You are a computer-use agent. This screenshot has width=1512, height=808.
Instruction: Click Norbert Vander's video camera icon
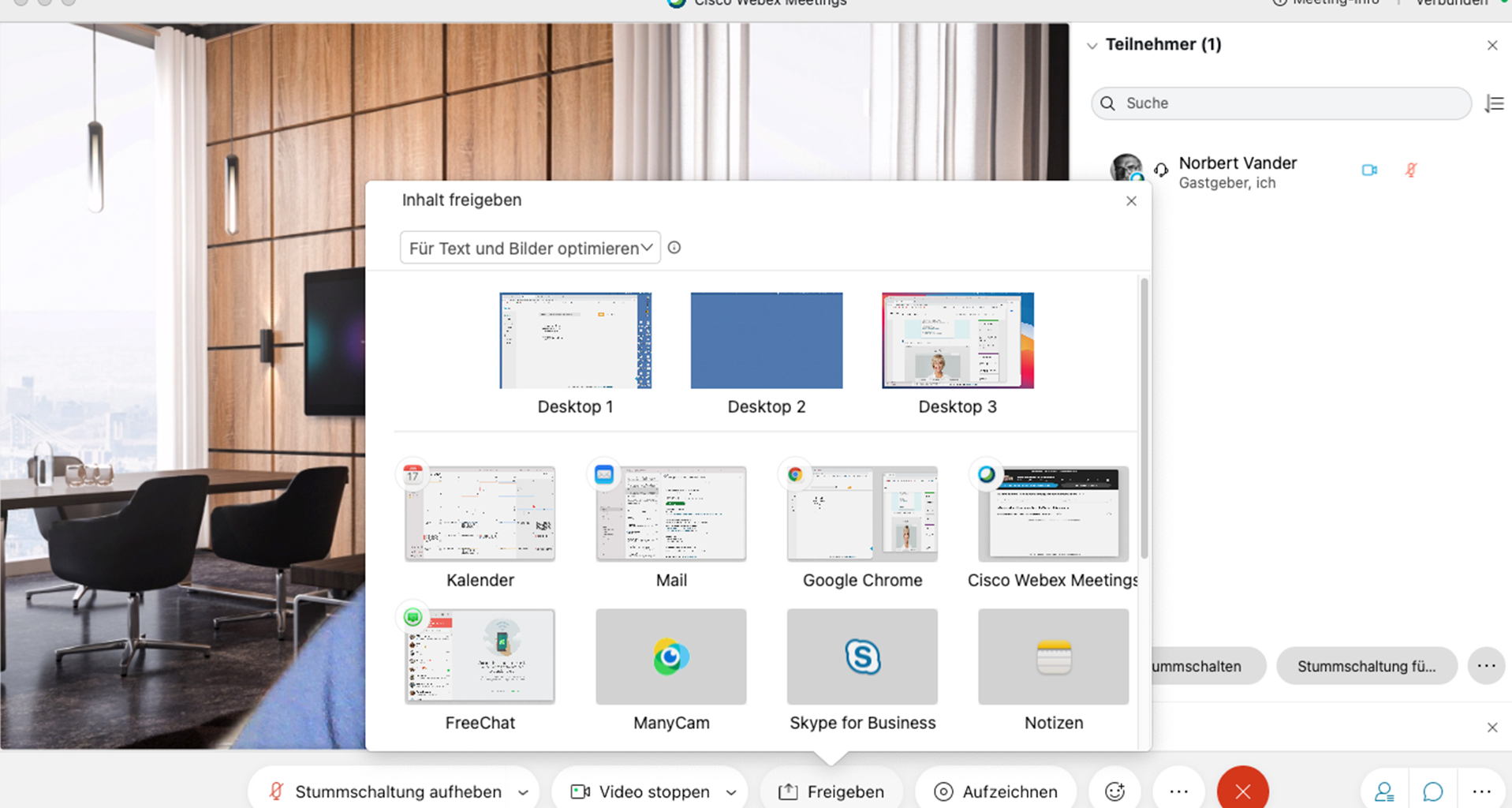[x=1369, y=170]
